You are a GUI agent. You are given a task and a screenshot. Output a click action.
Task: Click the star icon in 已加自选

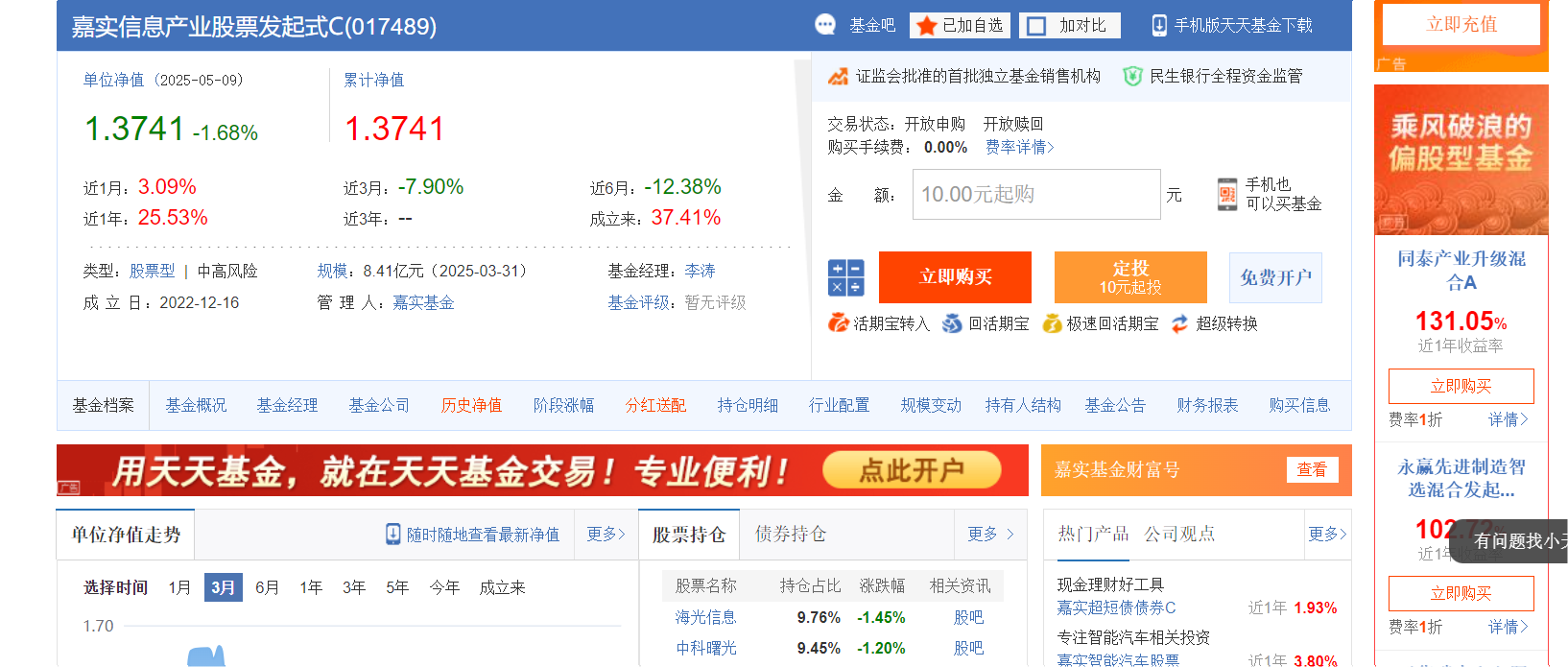coord(926,26)
